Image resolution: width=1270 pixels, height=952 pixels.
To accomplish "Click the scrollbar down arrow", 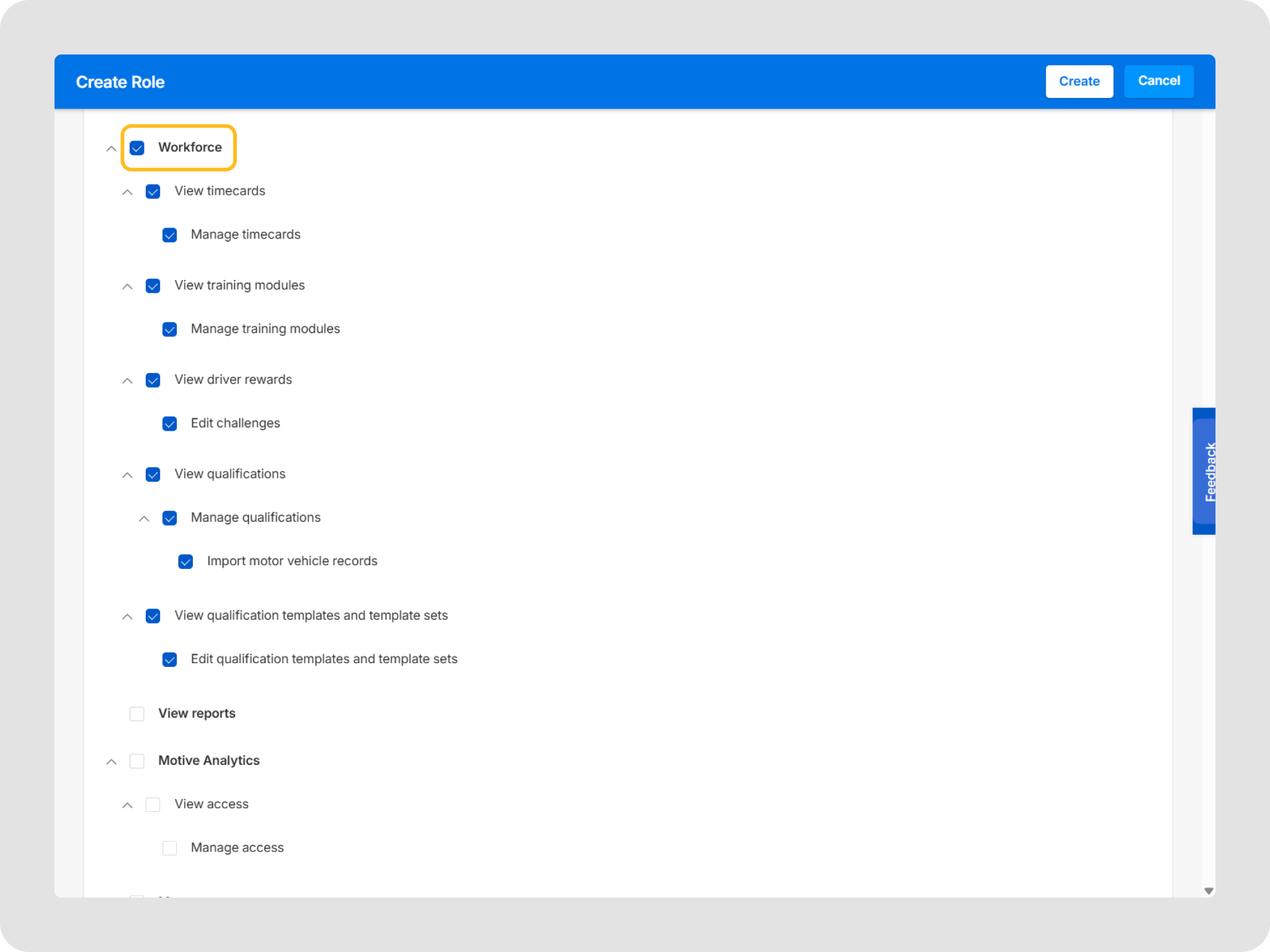I will (x=1208, y=891).
